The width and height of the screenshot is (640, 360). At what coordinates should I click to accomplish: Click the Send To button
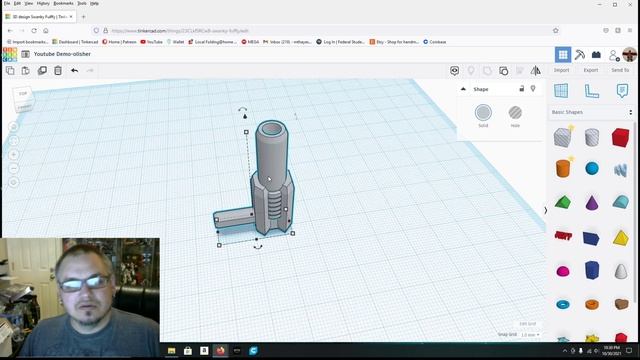point(620,70)
